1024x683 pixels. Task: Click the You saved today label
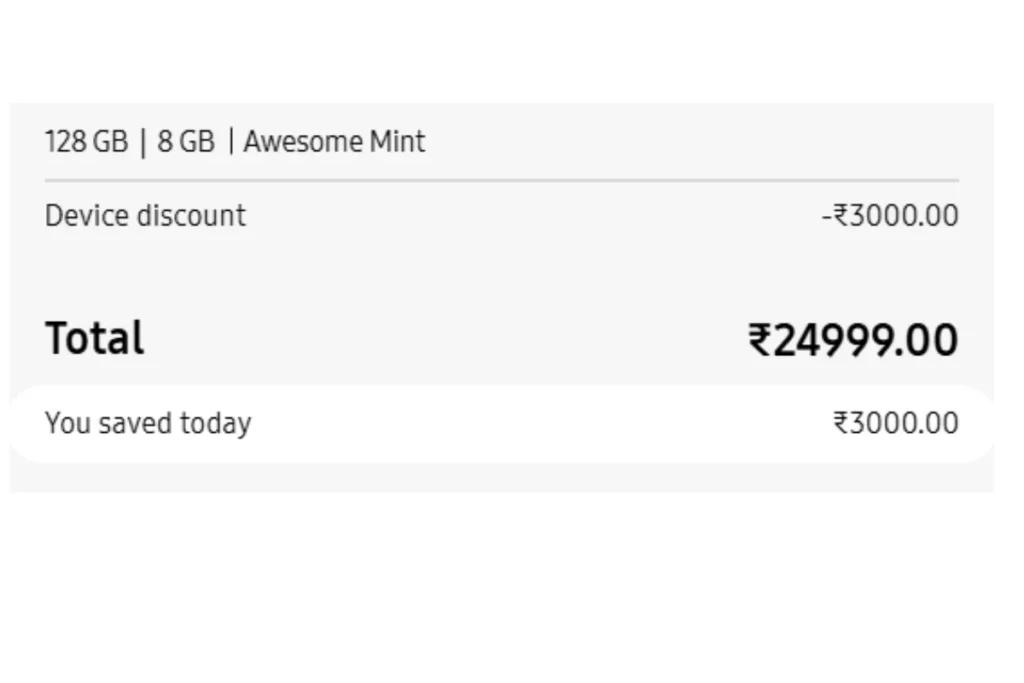coord(148,423)
